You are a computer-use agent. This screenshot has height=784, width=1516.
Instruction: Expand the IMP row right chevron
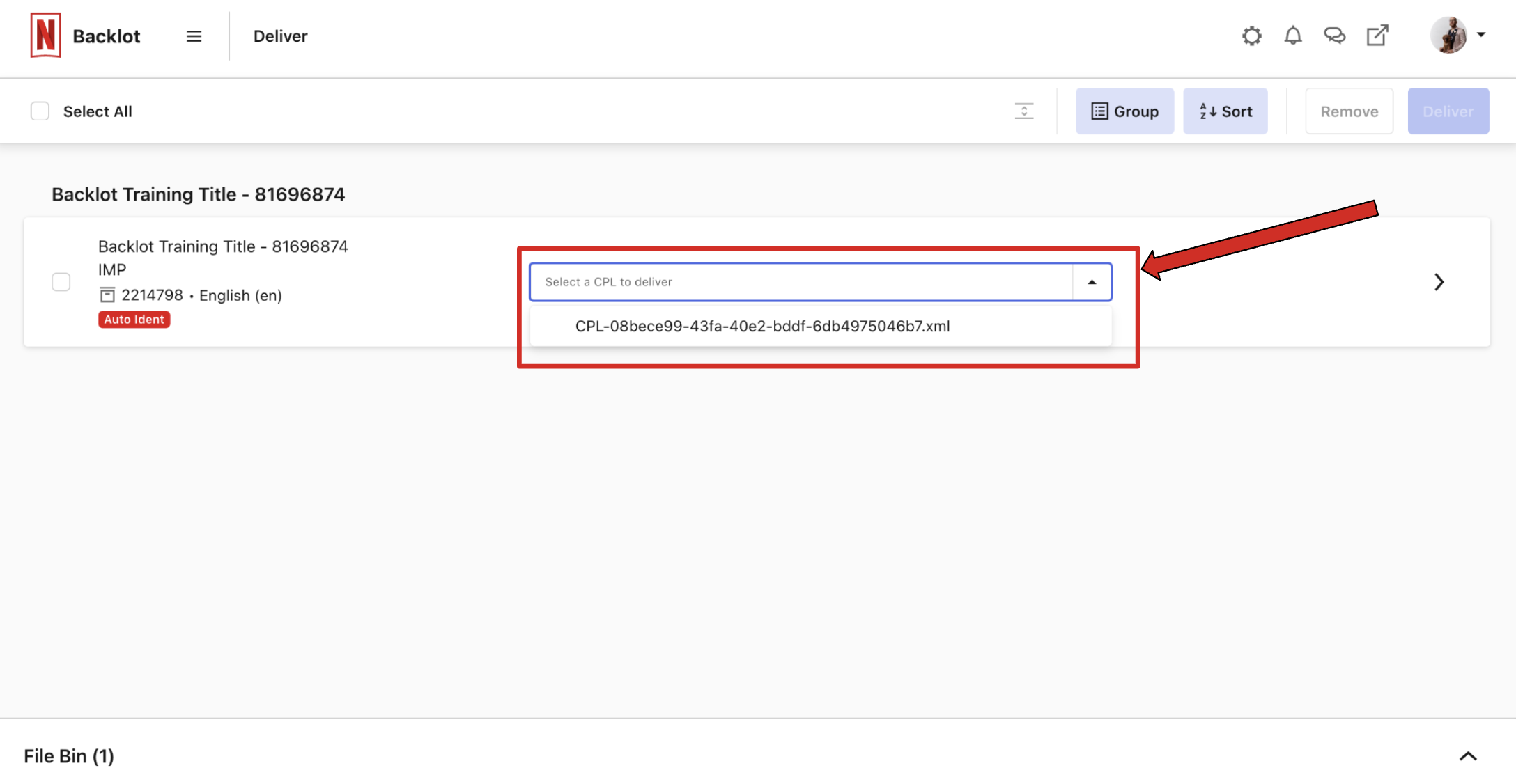[1439, 282]
